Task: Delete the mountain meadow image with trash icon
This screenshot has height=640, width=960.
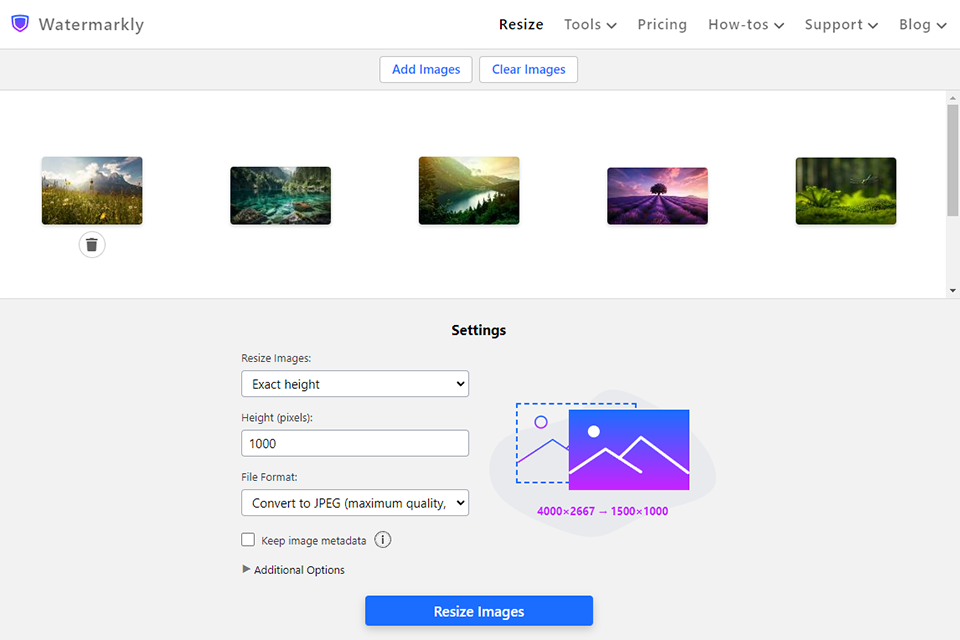Action: click(92, 245)
